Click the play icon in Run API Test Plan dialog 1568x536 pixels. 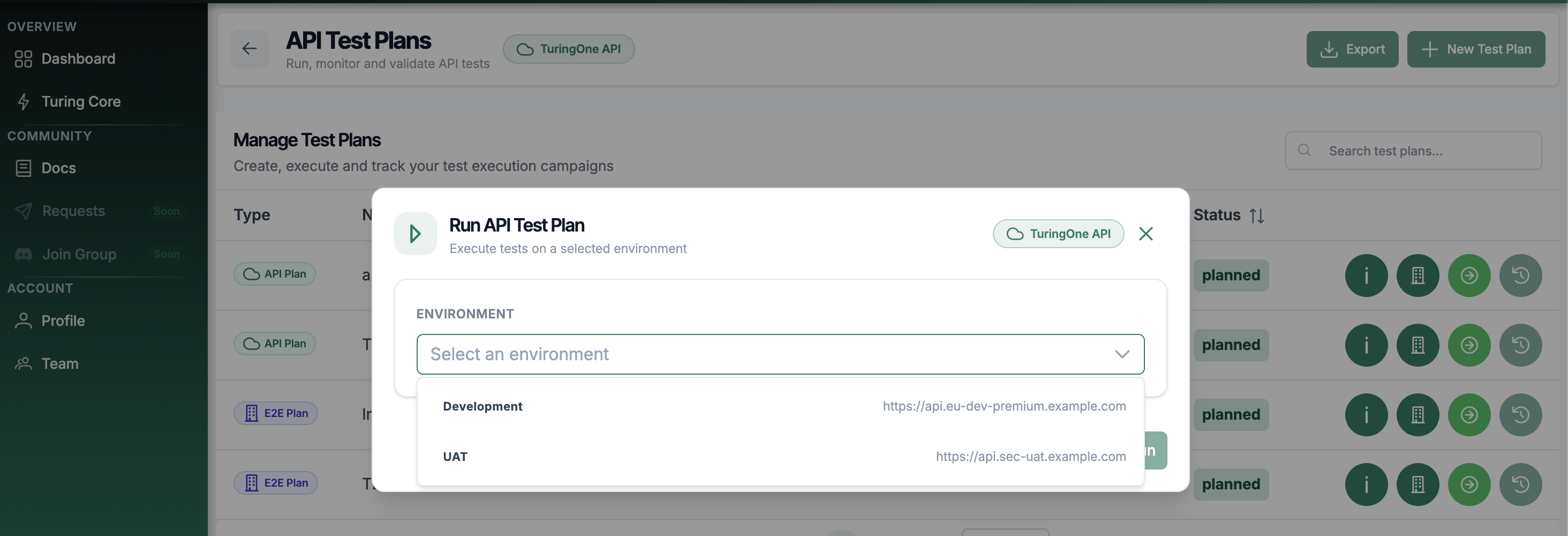pos(415,233)
